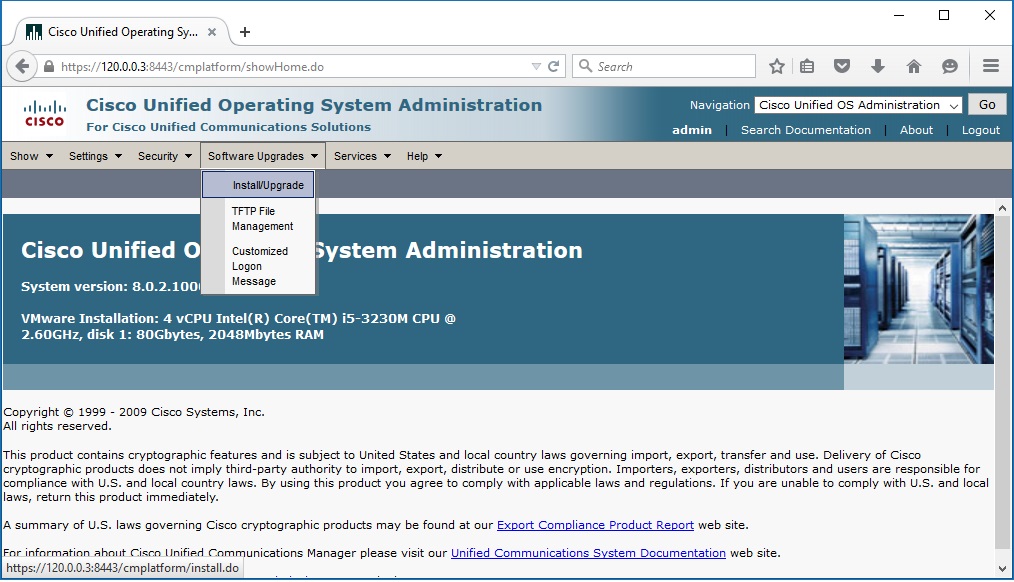Screen dimensions: 1014x582
Task: Open the Navigation combo box
Action: (858, 105)
